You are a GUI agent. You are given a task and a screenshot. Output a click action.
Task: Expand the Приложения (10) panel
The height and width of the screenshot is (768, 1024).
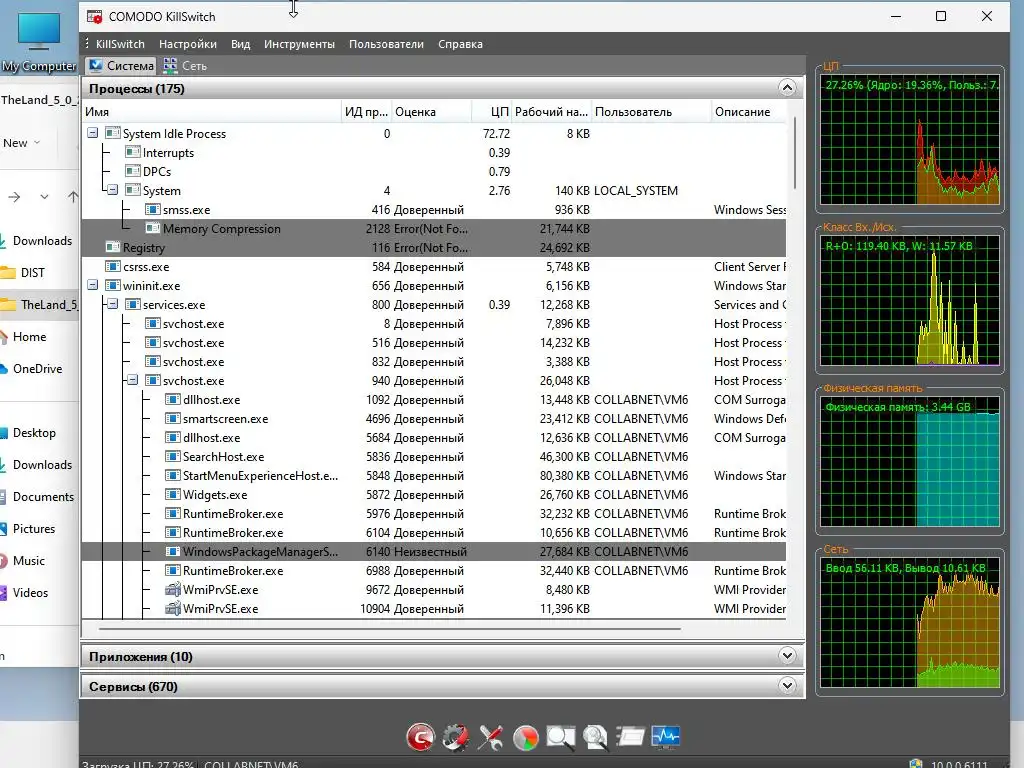pos(788,656)
